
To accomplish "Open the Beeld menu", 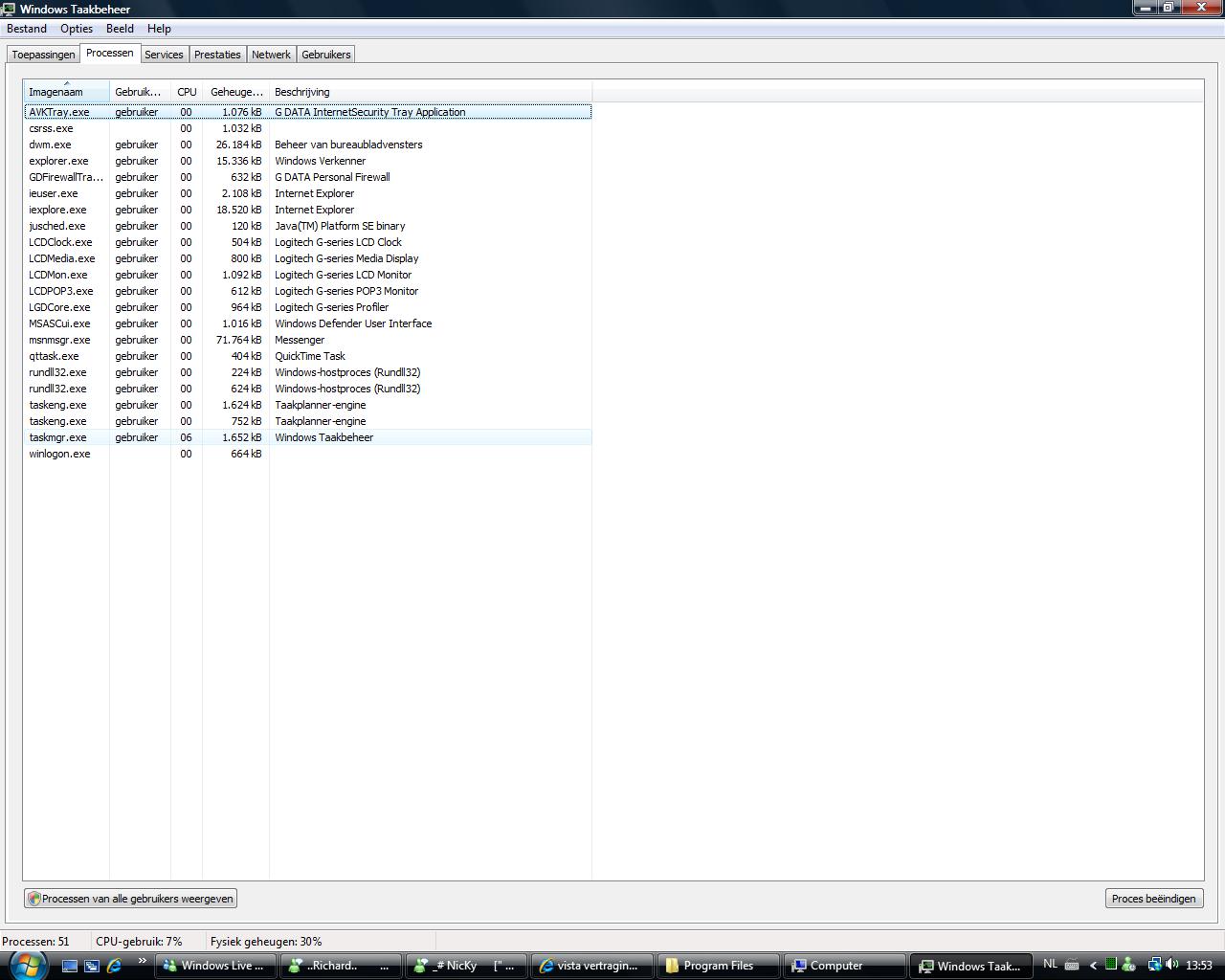I will [x=120, y=29].
